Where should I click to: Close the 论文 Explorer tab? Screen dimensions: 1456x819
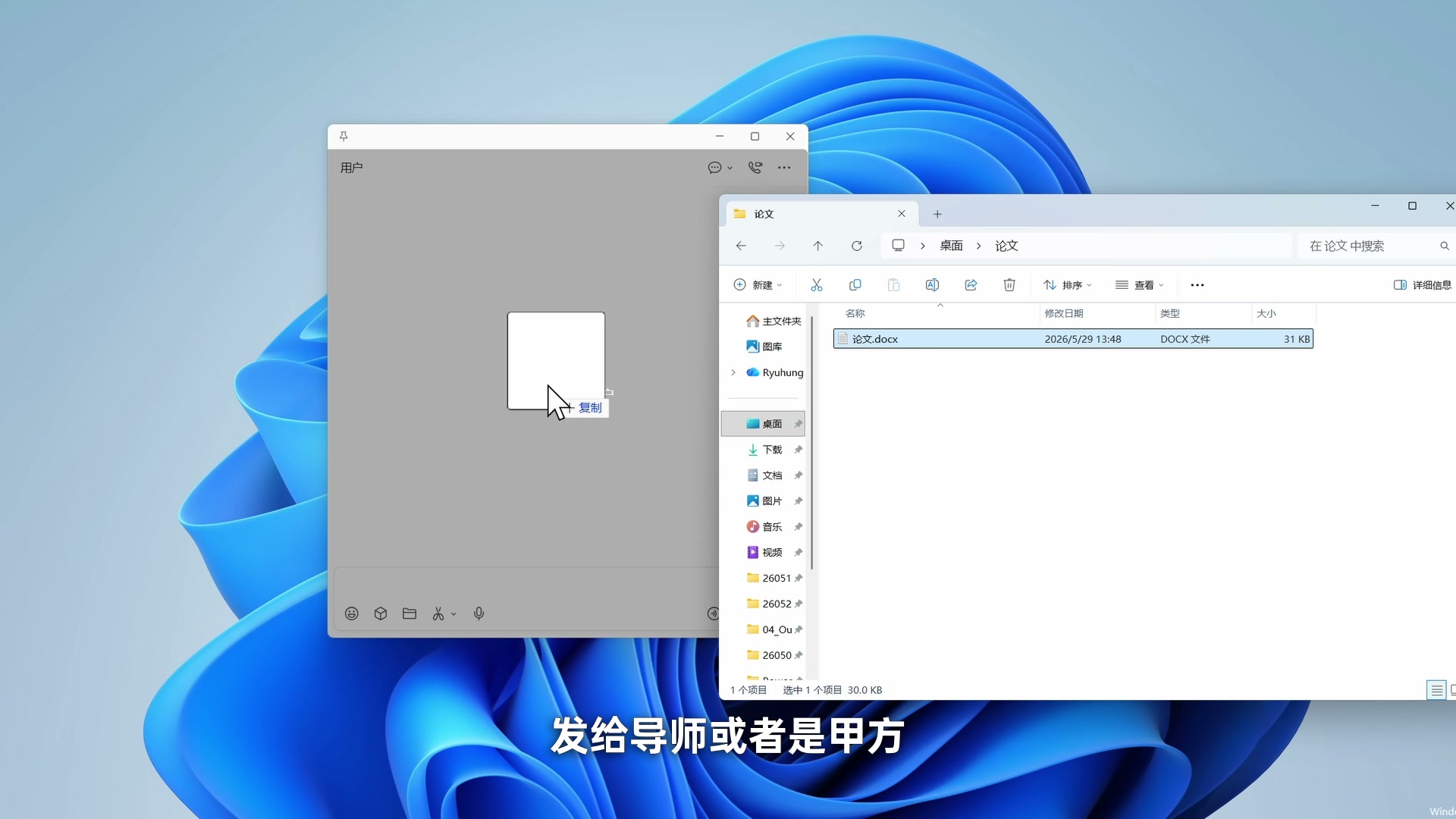click(902, 214)
